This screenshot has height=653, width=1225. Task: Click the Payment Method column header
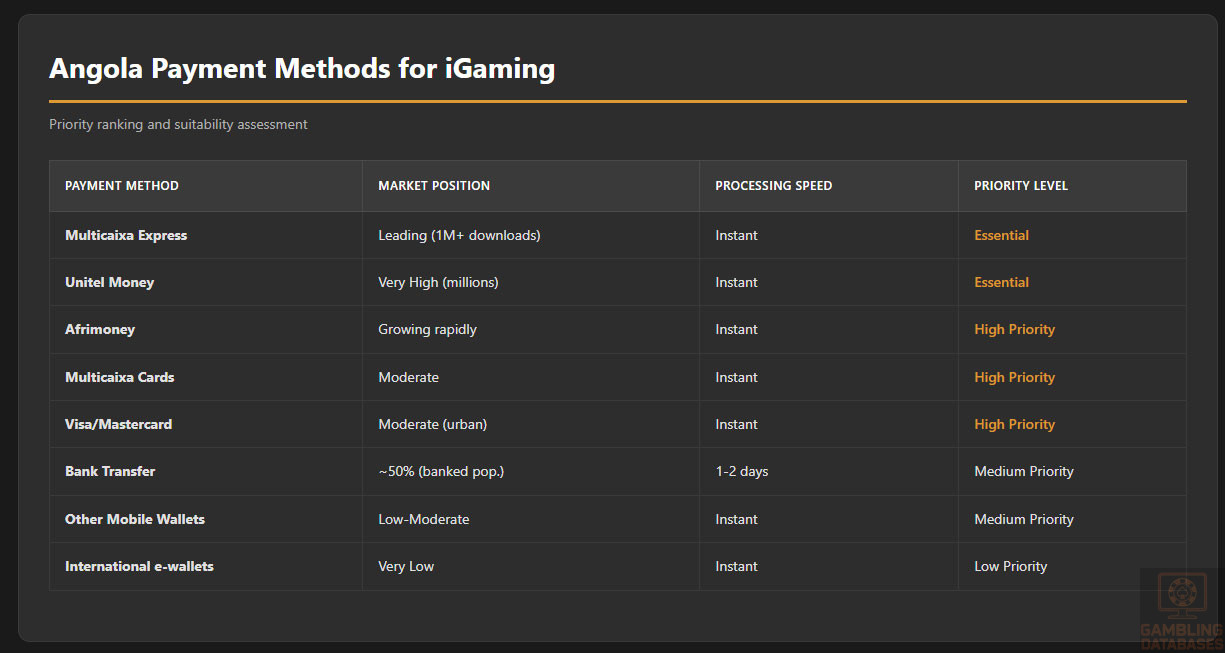click(122, 186)
